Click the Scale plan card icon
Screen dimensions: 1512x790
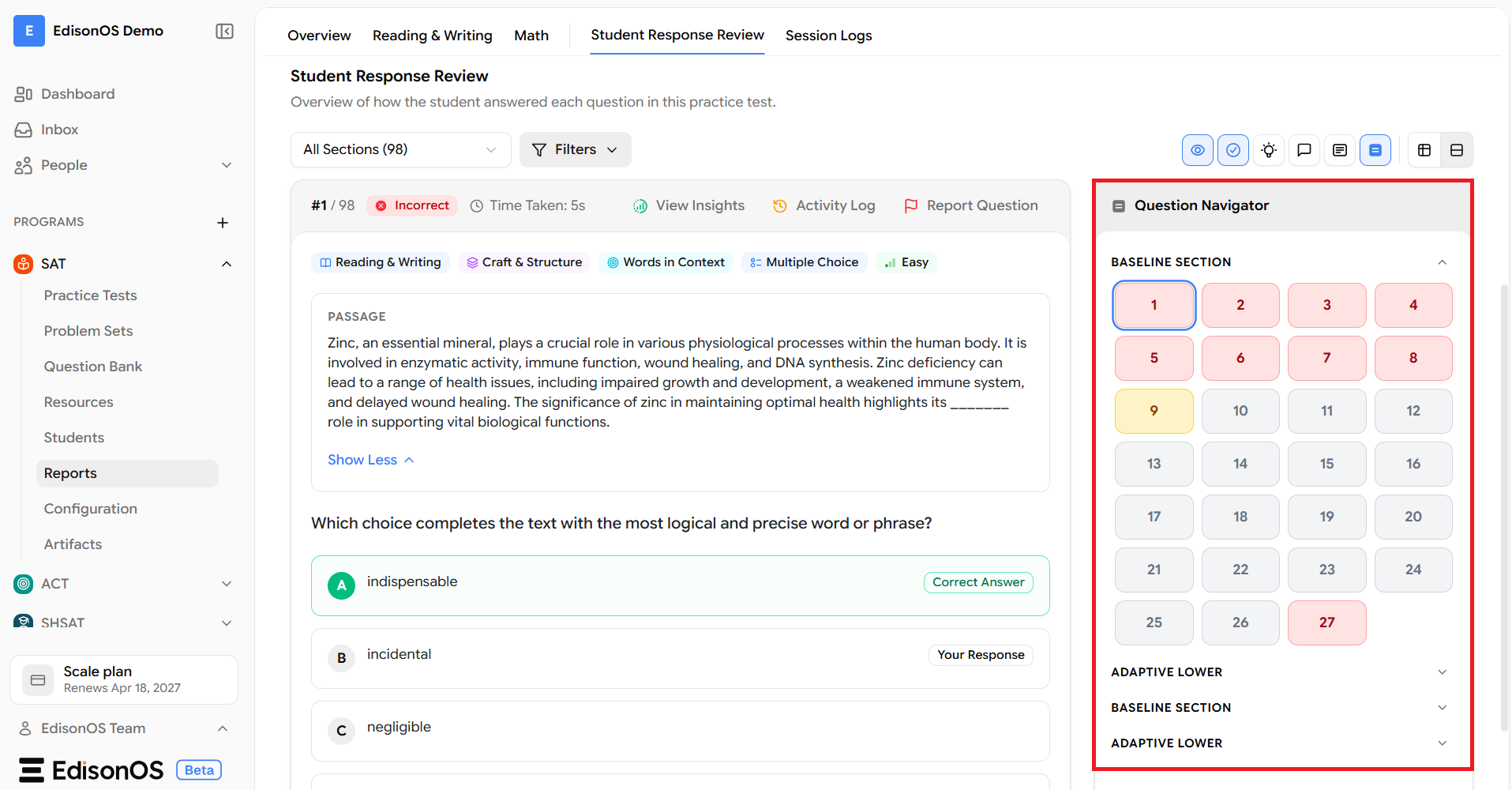(x=38, y=679)
